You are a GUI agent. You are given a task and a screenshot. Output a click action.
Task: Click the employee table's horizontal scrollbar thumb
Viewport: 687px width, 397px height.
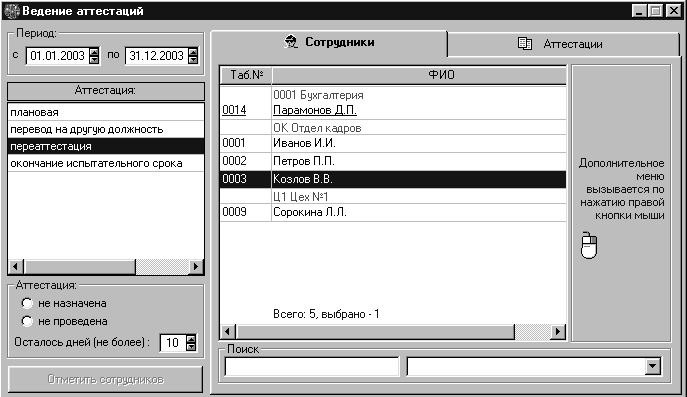coord(375,332)
